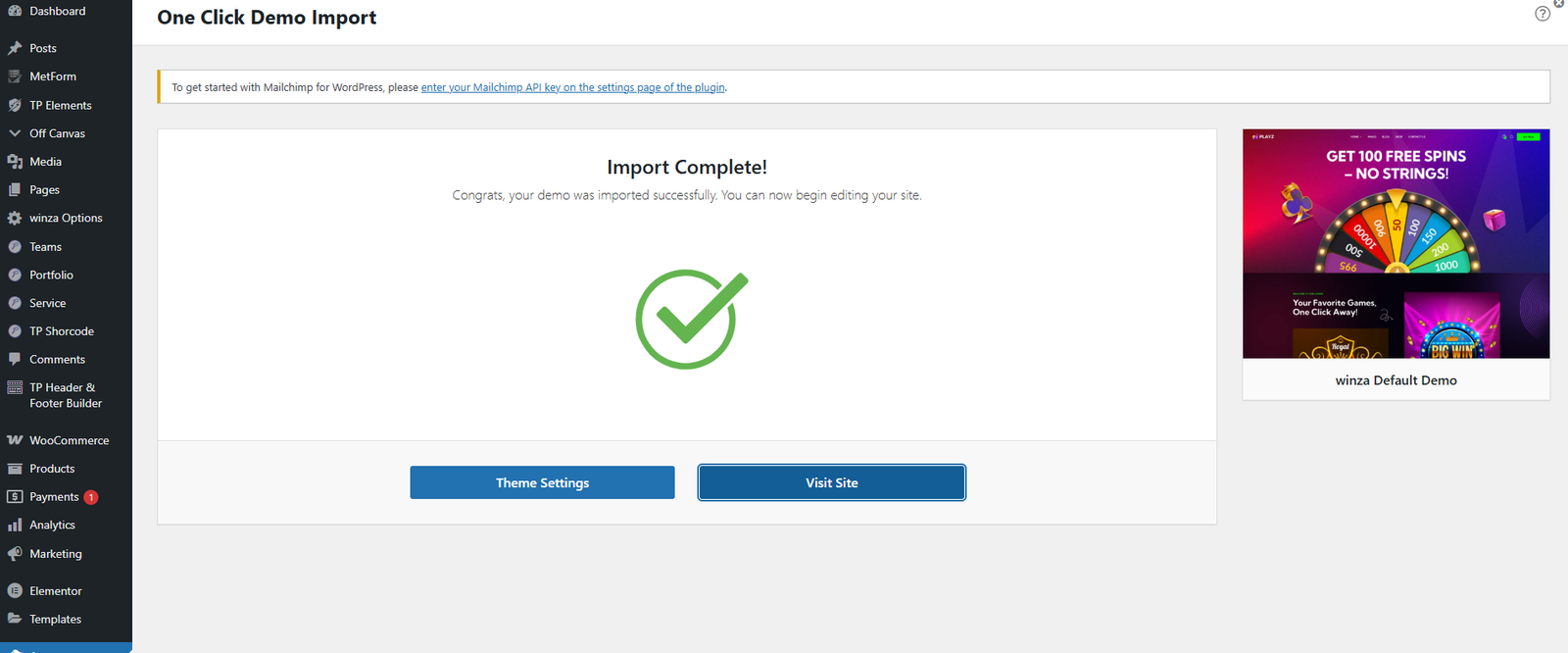Click the winza Default Demo thumbnail image
Screen dimensions: 1568x653
(x=1396, y=244)
